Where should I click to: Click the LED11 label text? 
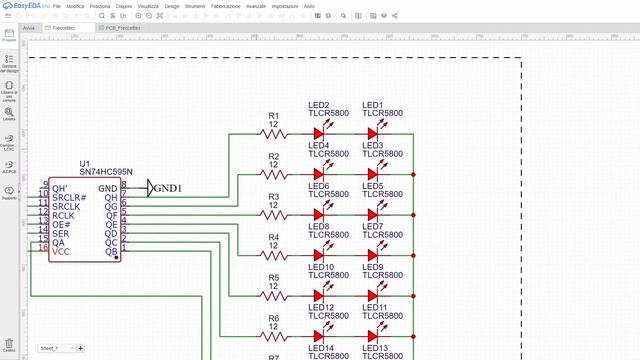click(375, 307)
